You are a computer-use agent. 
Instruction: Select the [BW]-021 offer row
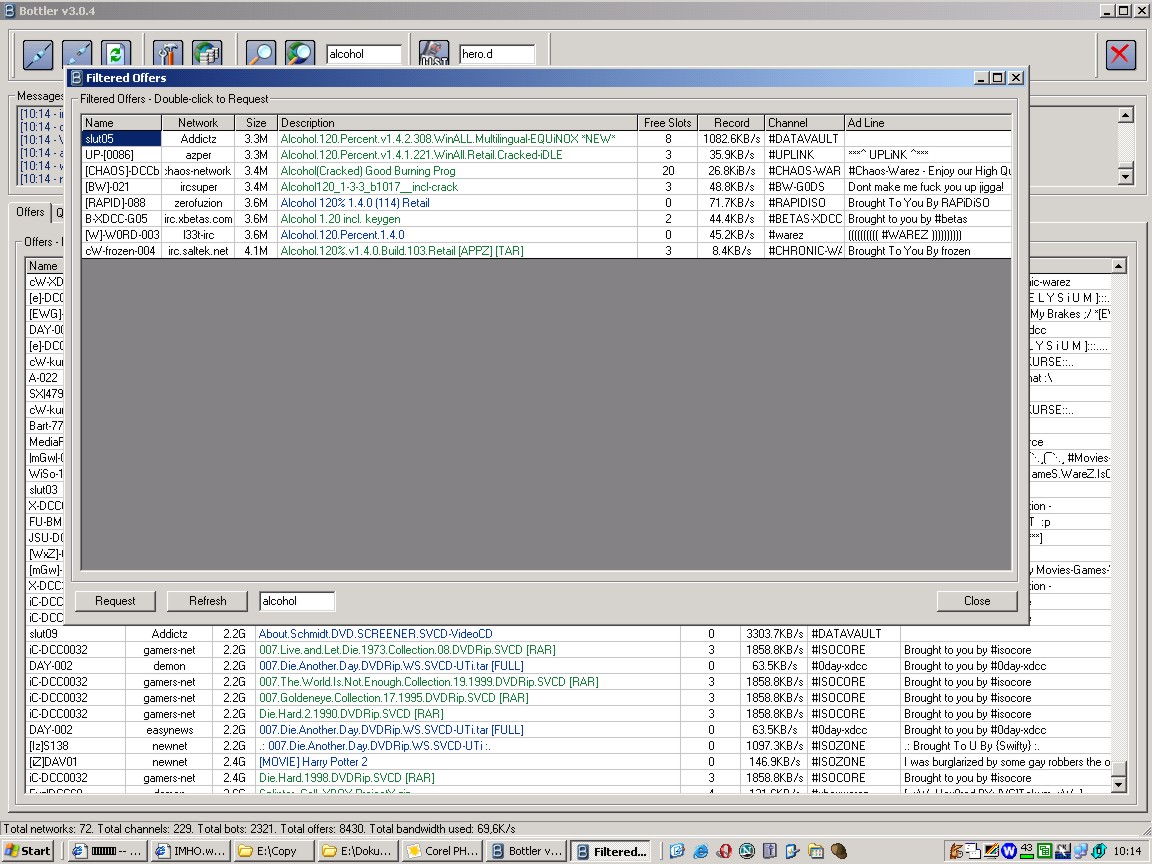pyautogui.click(x=546, y=187)
